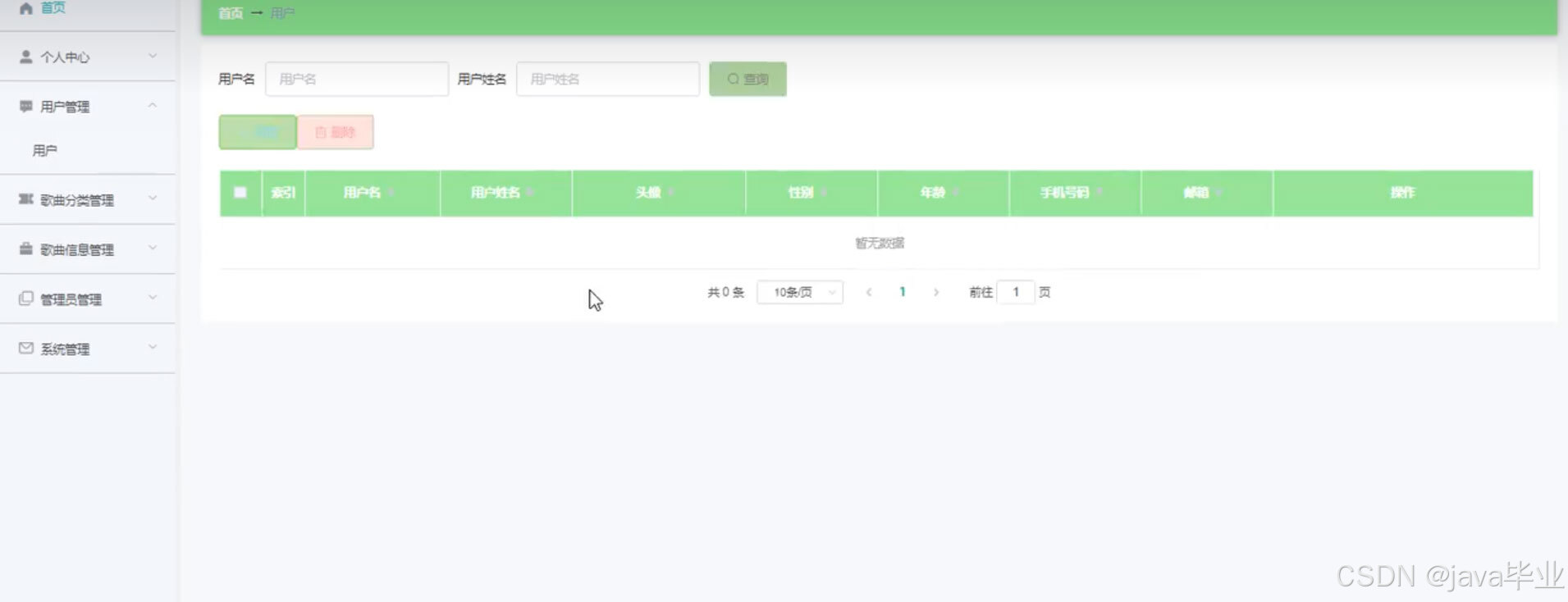Open 首页 label in the sidebar
1568x602 pixels.
pos(53,8)
